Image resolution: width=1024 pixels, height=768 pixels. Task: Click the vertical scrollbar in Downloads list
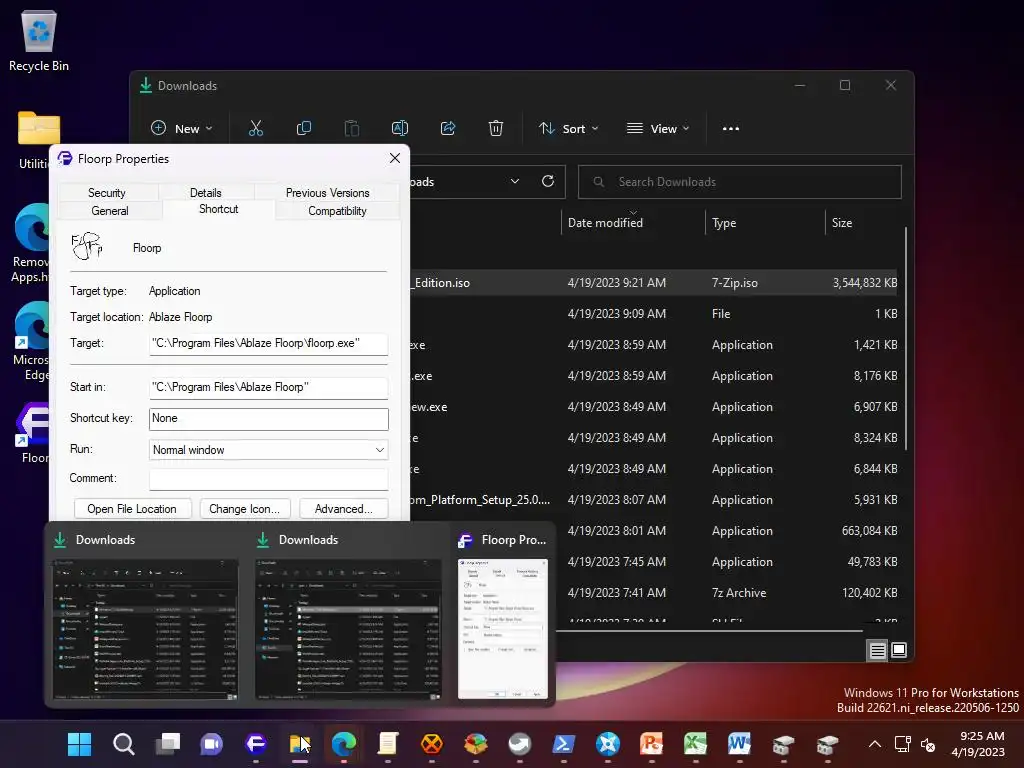[x=906, y=338]
